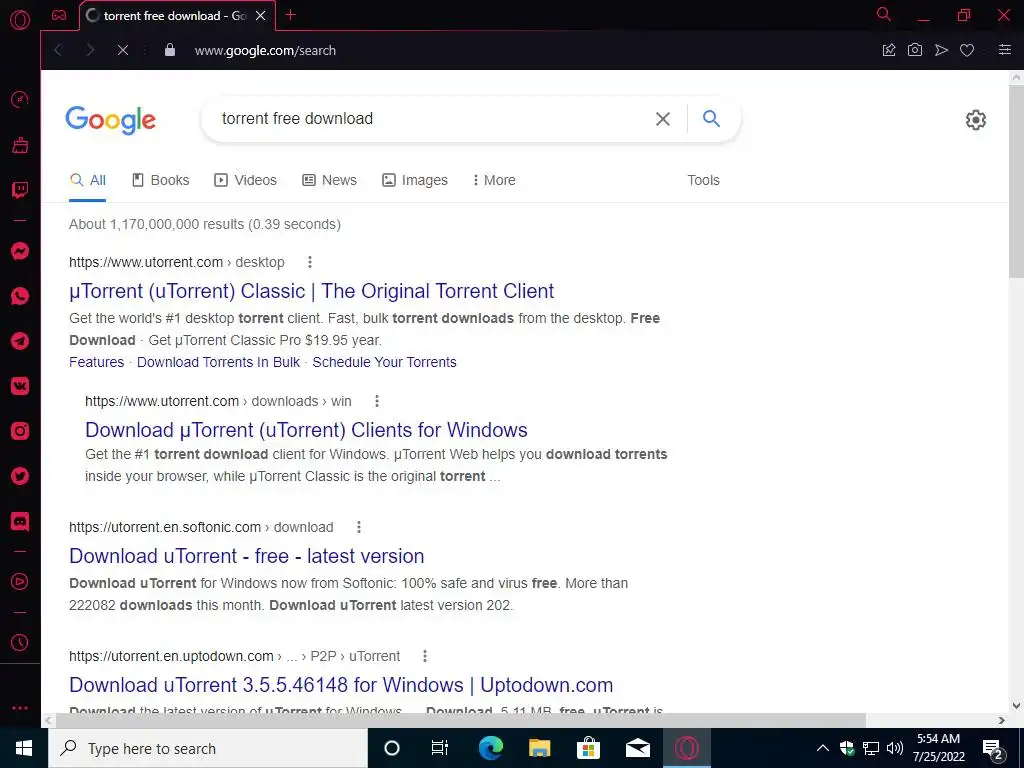Open options for utorrent.com desktop result
1024x768 pixels.
(310, 262)
